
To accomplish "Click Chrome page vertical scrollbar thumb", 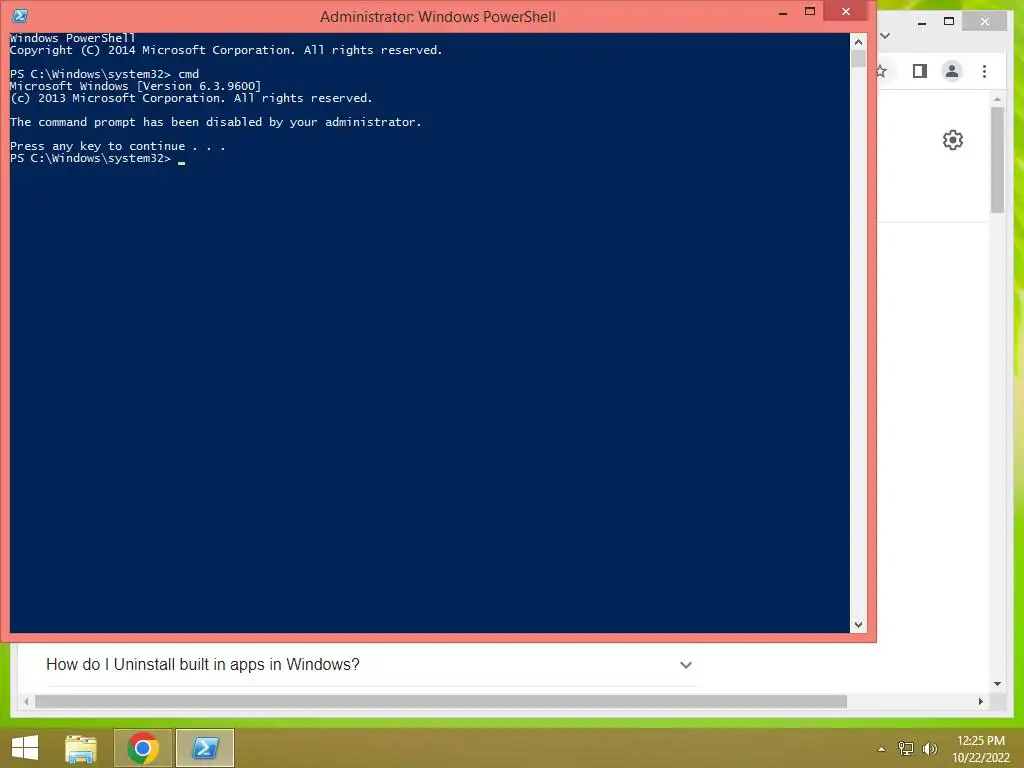I will tap(997, 160).
